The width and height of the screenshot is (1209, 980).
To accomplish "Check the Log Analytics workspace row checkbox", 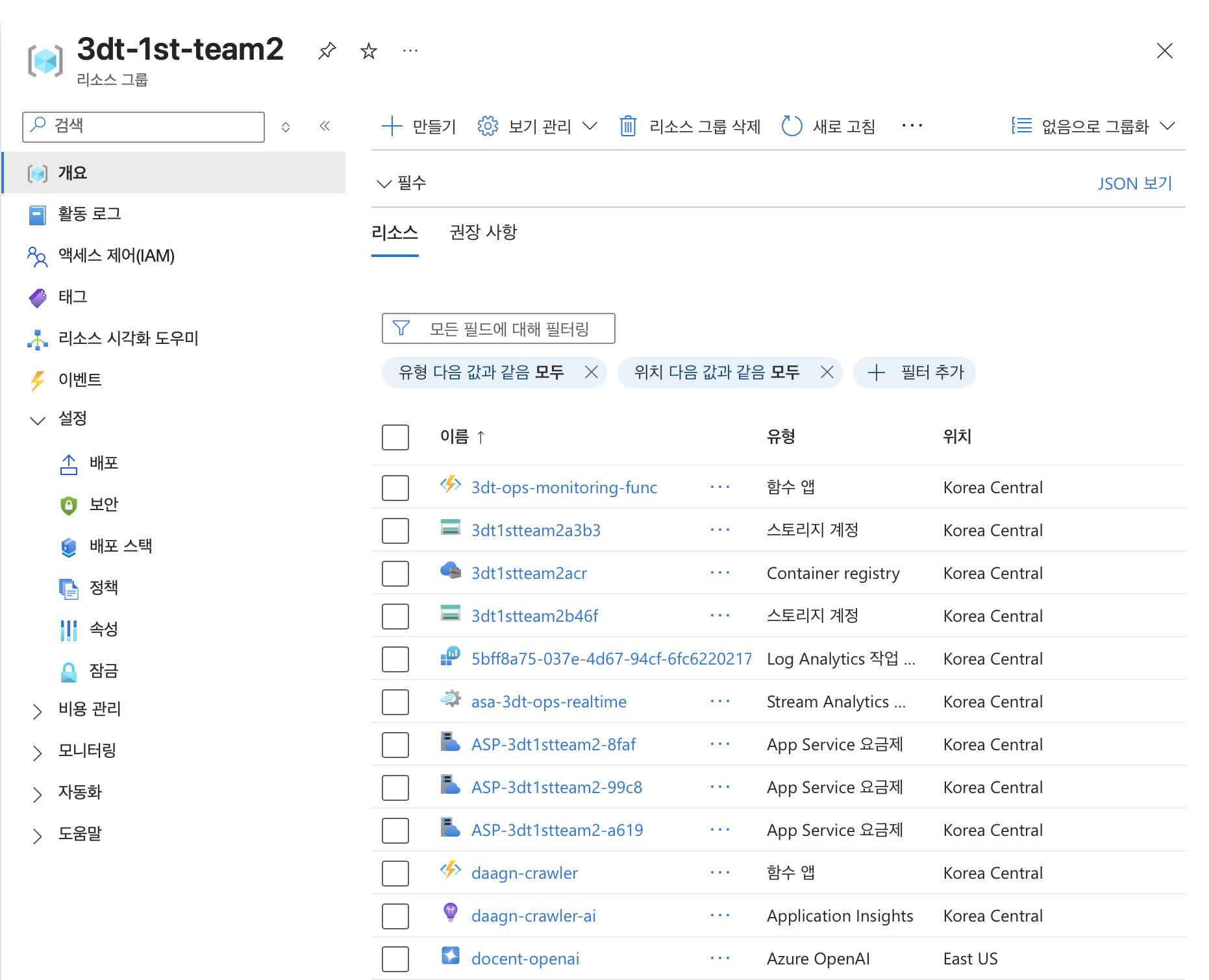I will (x=395, y=659).
